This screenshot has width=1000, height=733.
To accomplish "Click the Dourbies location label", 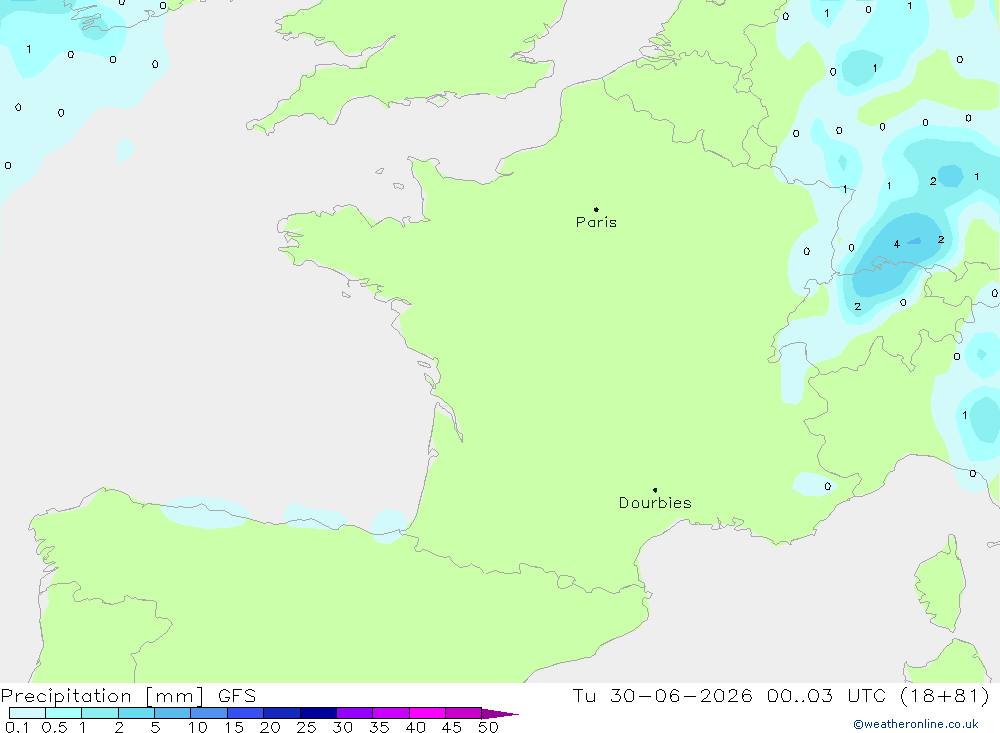I will pos(655,503).
